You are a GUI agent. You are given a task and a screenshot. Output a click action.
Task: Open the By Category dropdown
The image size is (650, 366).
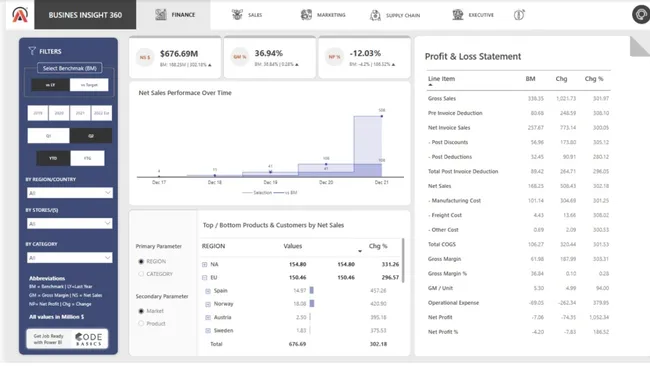70,257
